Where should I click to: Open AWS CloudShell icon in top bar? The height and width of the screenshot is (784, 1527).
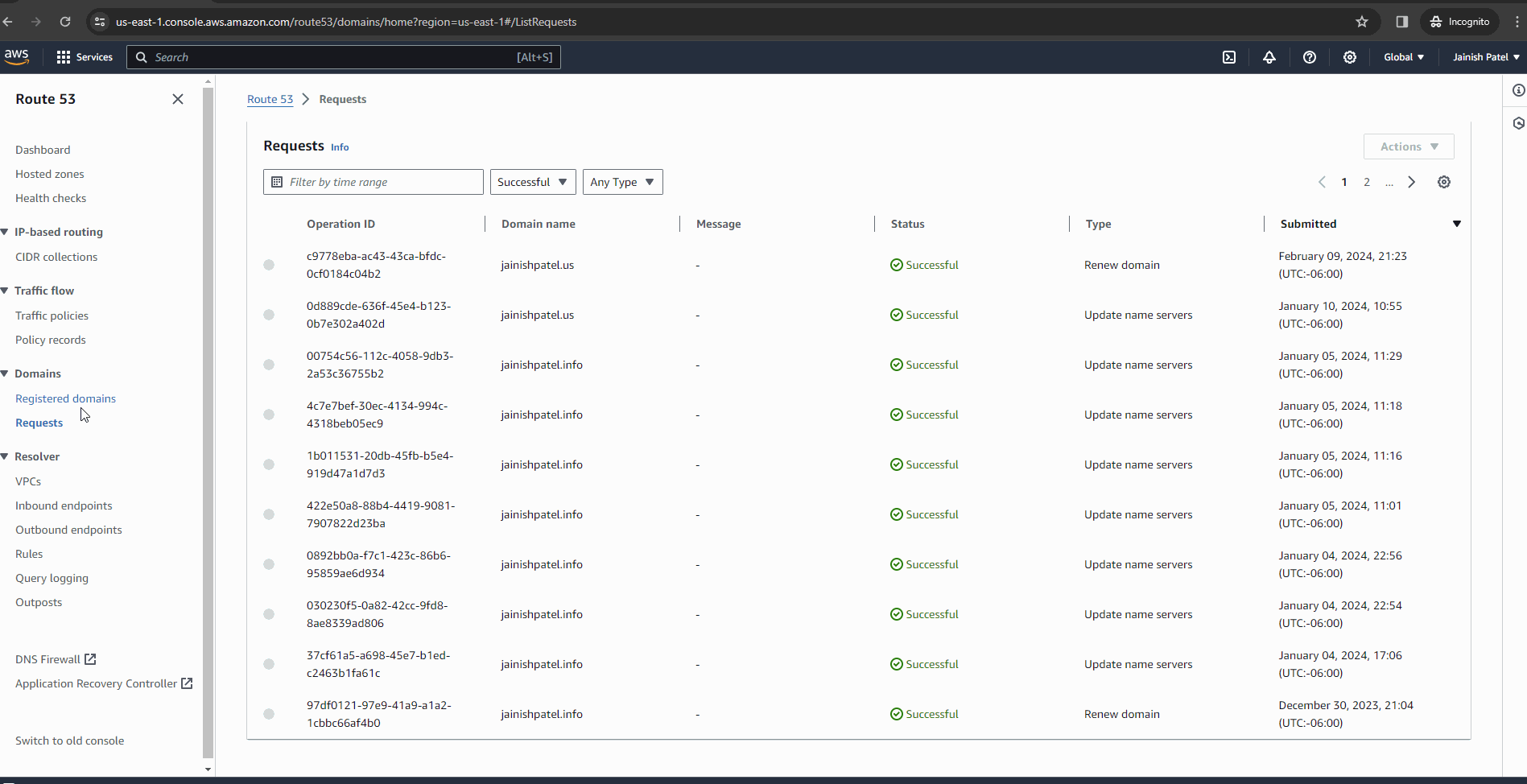(x=1229, y=57)
